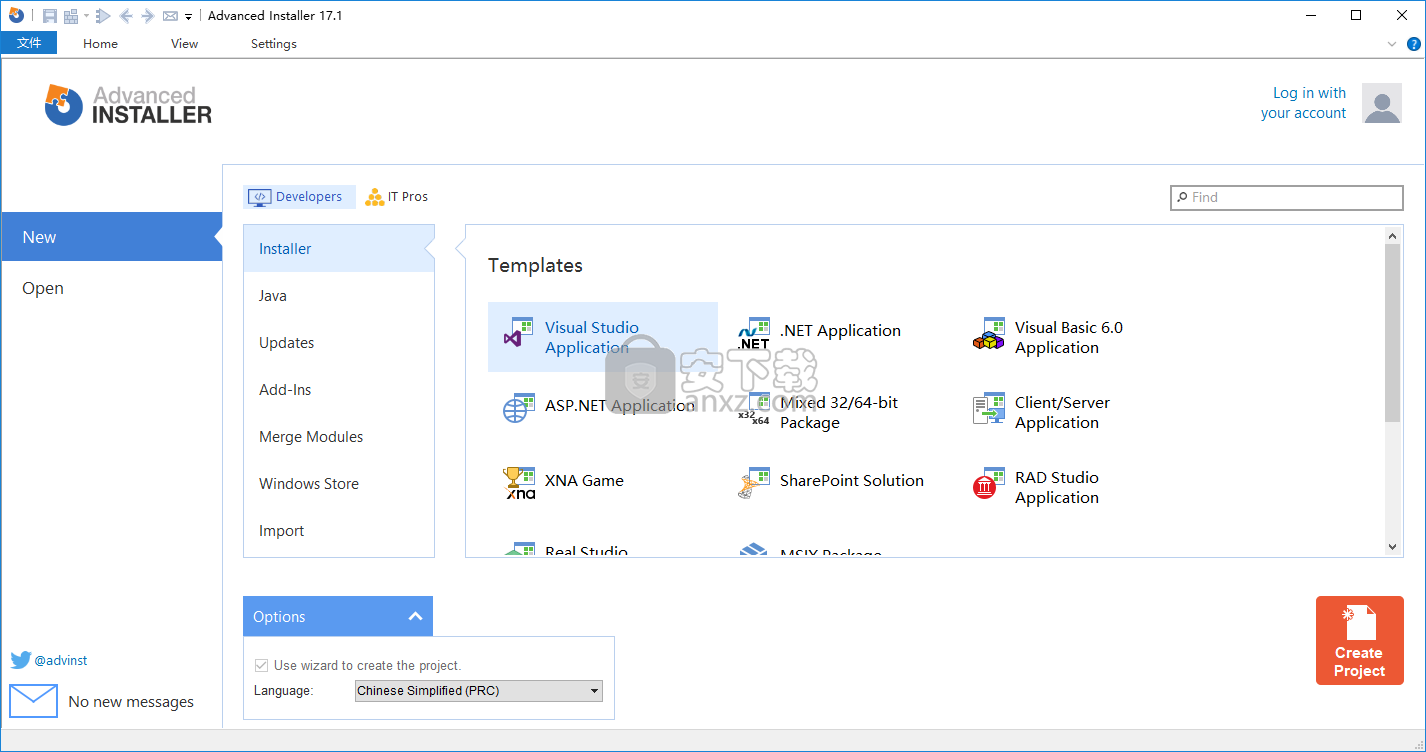Select the Merge Modules category
The height and width of the screenshot is (752, 1426).
338,436
